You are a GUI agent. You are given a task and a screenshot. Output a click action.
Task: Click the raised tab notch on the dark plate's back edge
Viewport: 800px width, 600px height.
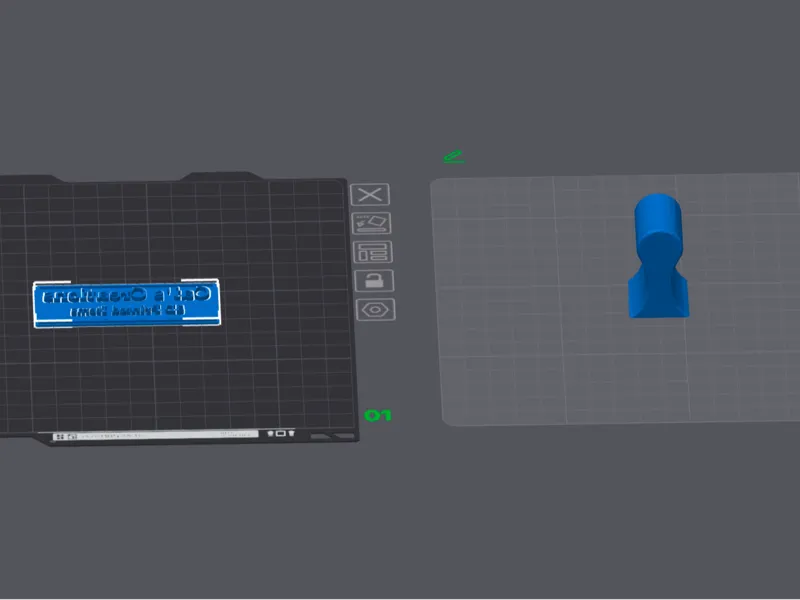pos(221,176)
